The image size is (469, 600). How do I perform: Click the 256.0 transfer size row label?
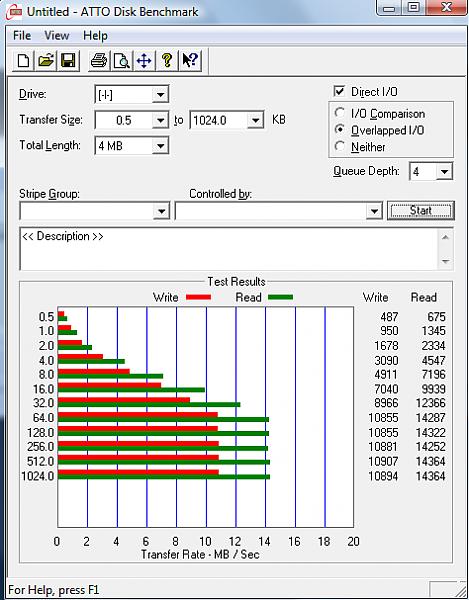(x=41, y=447)
